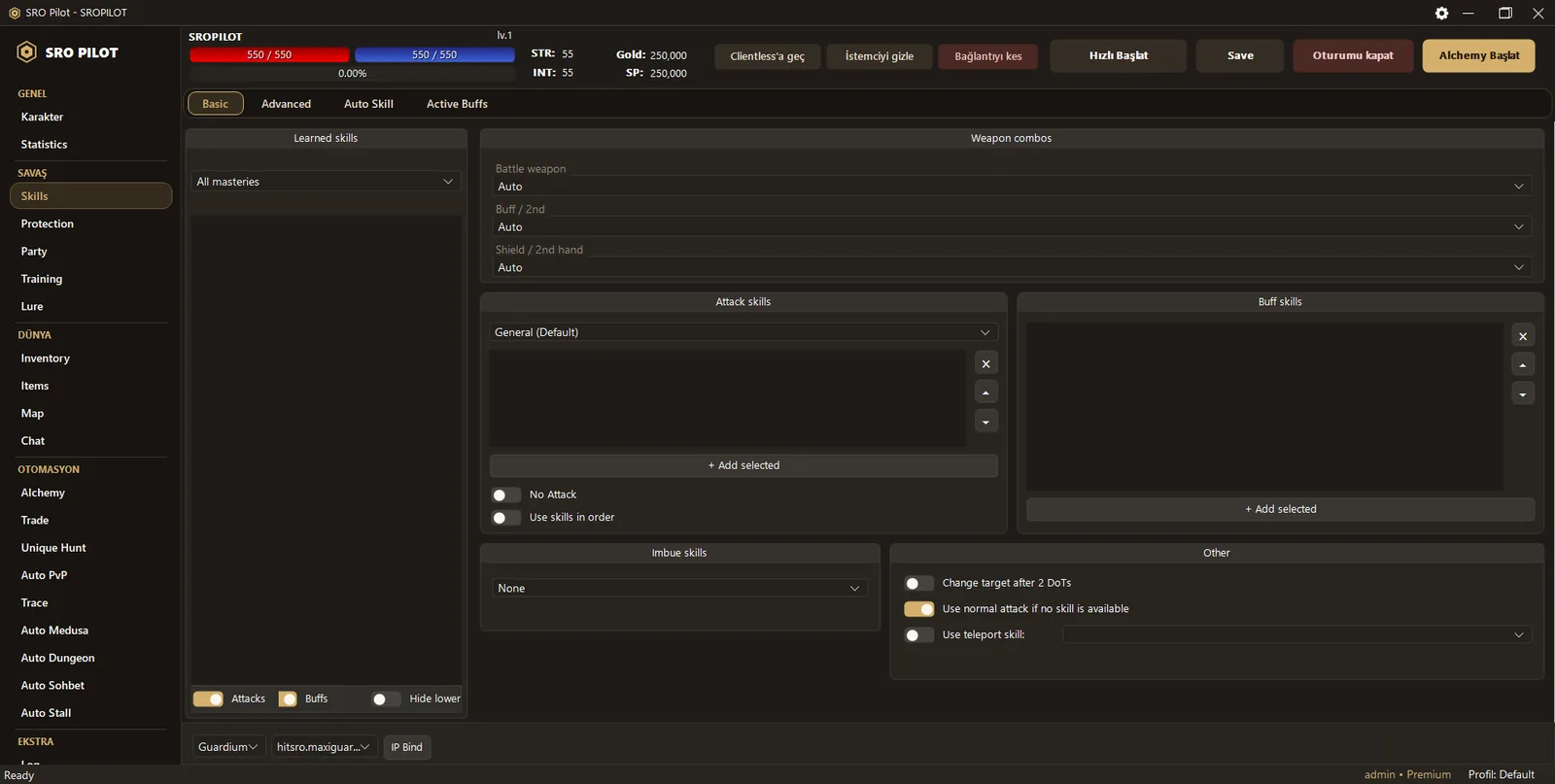
Task: Expand the General (Default) attack skills dropdown
Action: pos(743,332)
